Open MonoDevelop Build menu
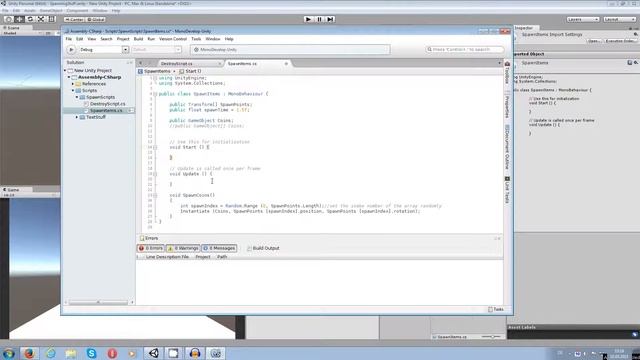 138,39
